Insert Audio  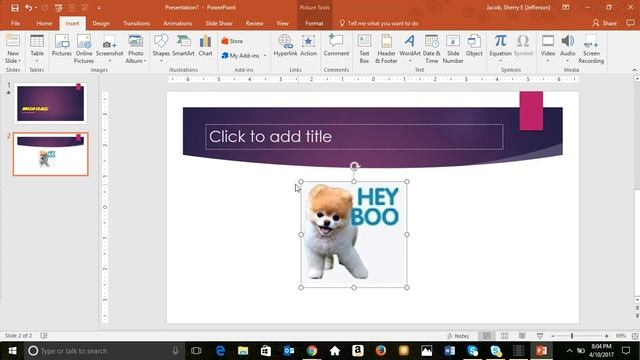(567, 49)
